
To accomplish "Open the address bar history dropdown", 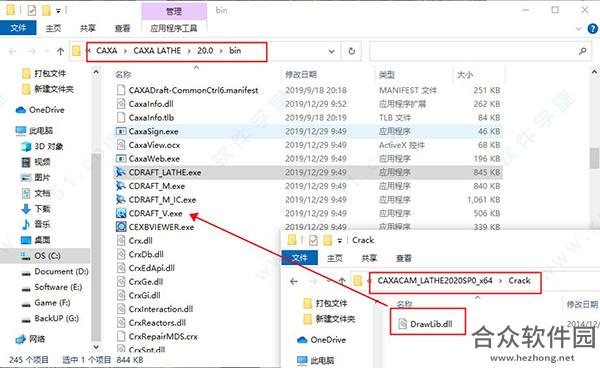I will click(331, 51).
